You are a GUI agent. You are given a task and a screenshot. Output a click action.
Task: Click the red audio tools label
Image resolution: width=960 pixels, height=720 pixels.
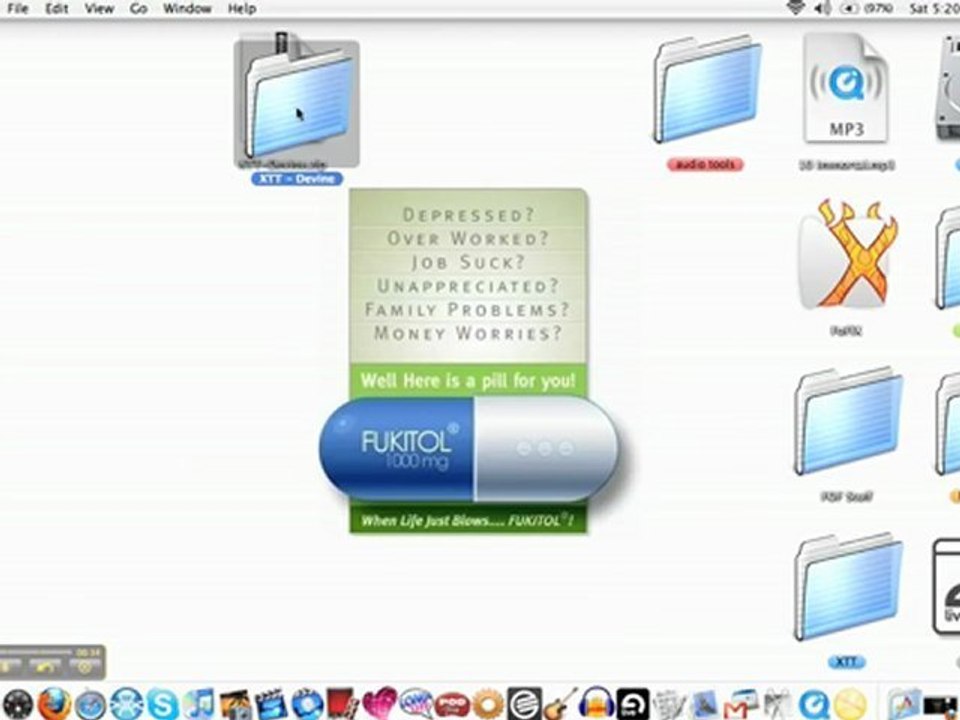tap(706, 164)
